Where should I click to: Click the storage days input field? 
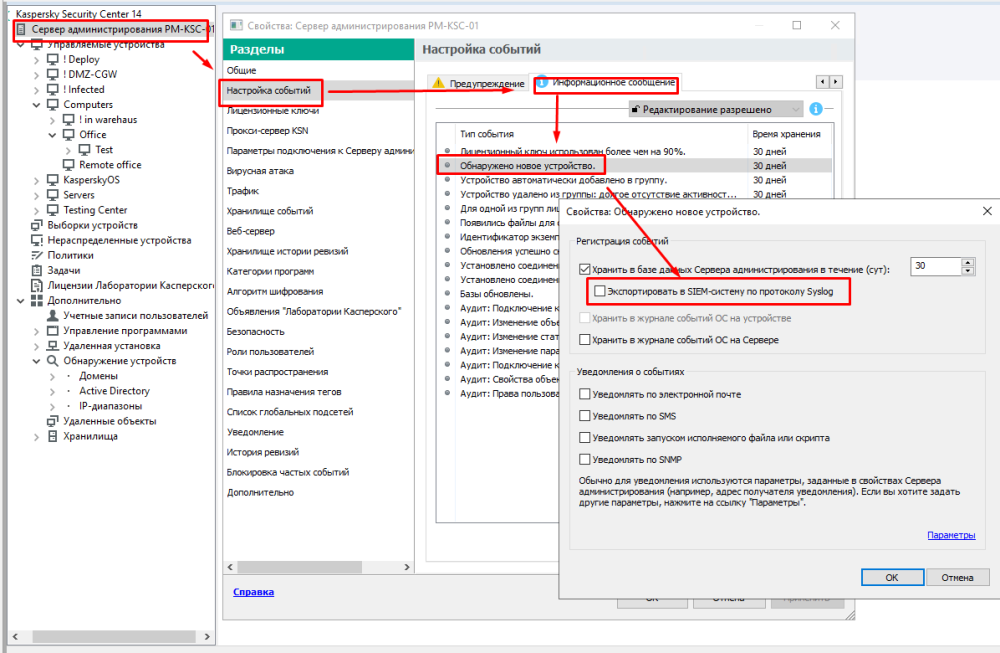(936, 266)
